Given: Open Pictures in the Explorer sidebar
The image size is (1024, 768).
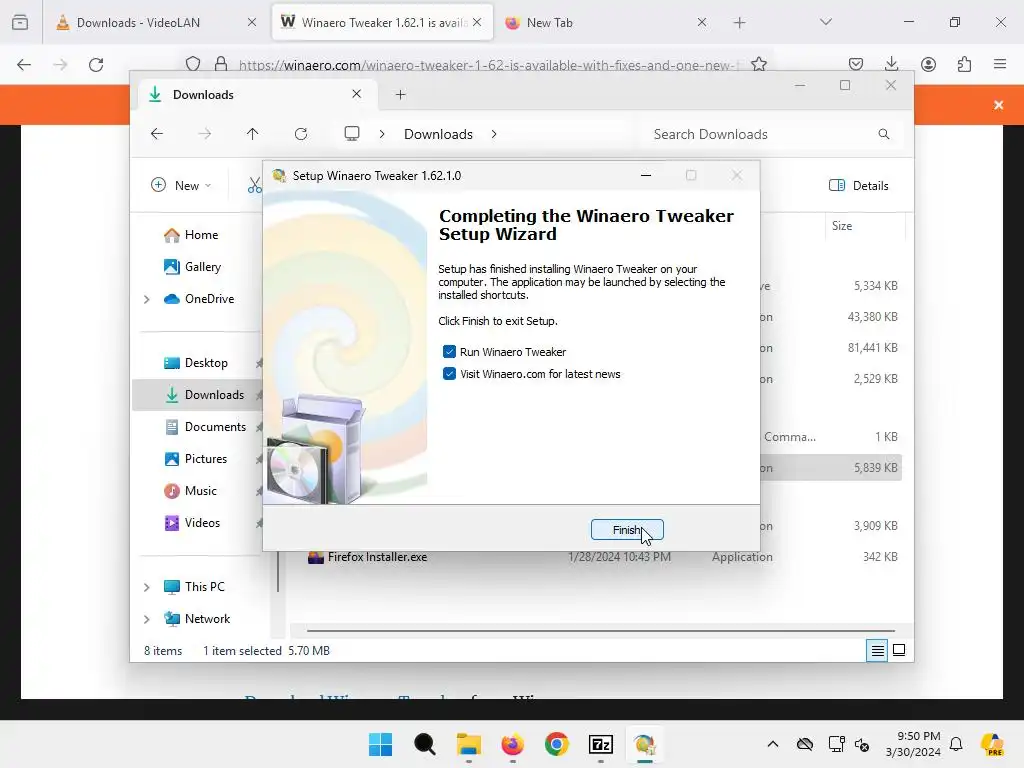Looking at the screenshot, I should pyautogui.click(x=196, y=459).
